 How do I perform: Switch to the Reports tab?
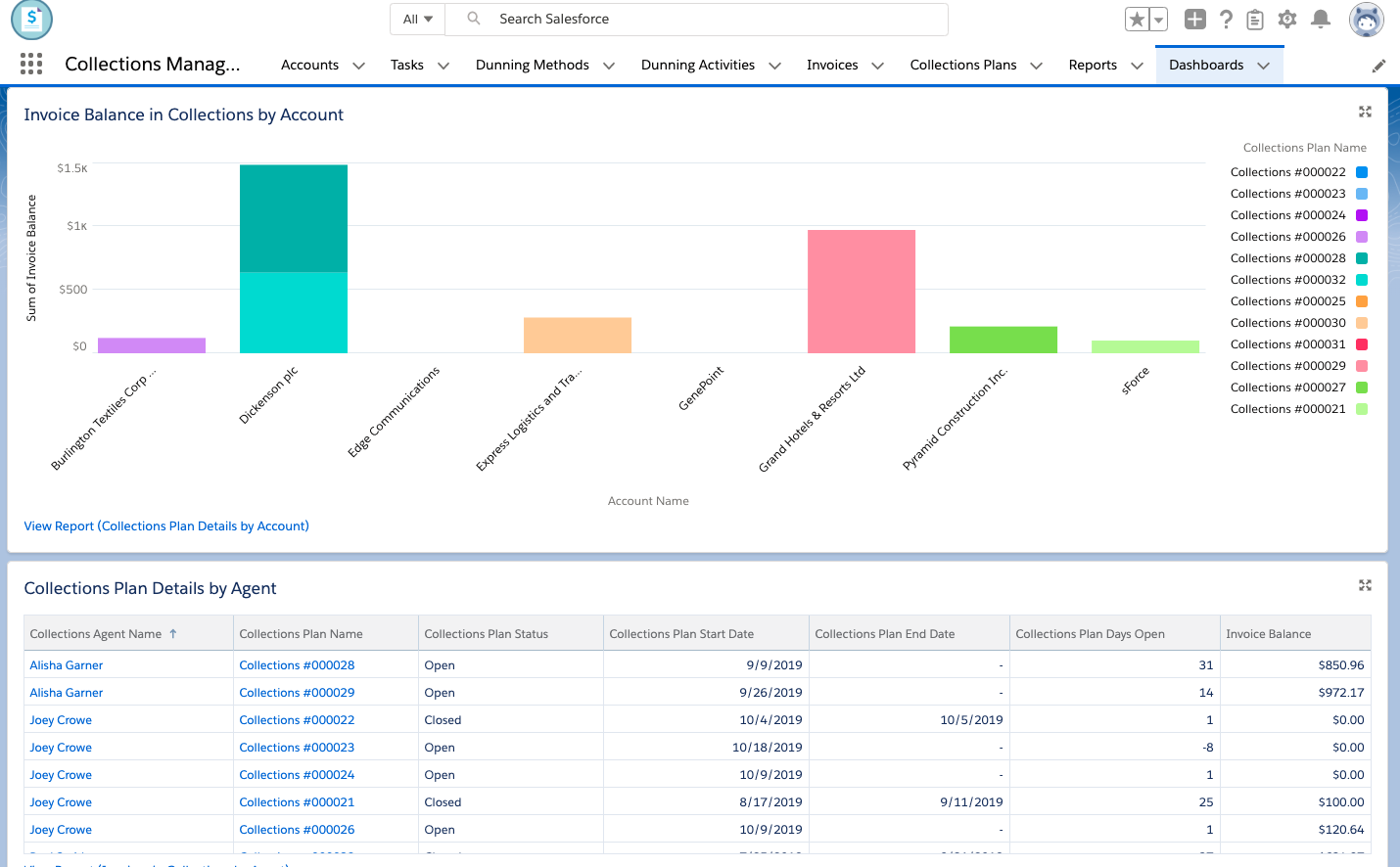tap(1093, 65)
